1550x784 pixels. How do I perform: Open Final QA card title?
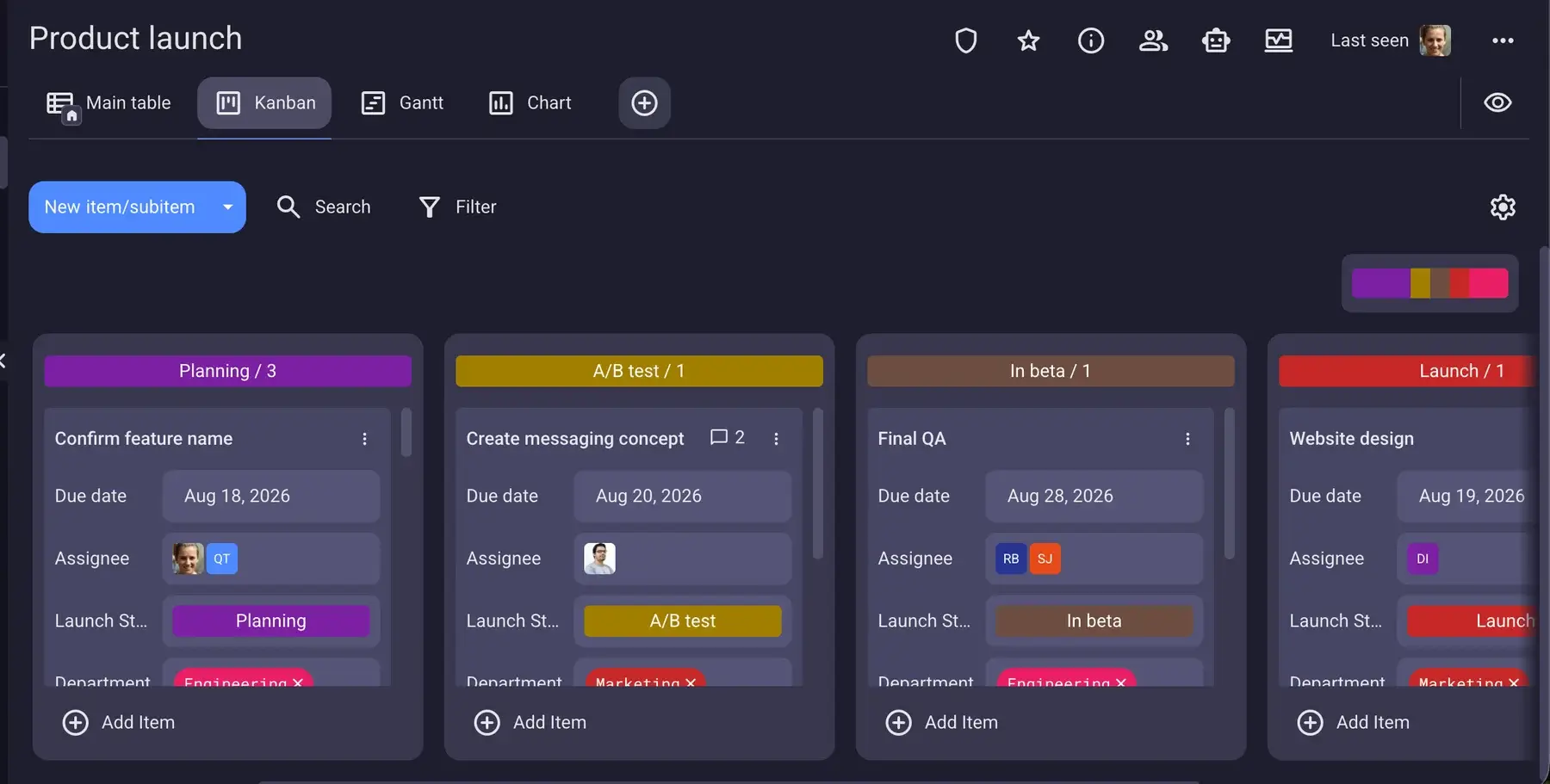pos(912,439)
